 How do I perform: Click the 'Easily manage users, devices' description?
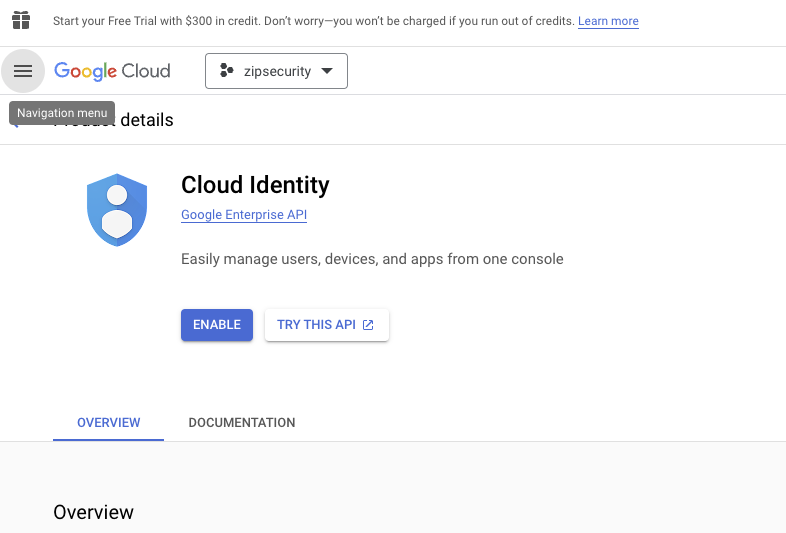[372, 259]
